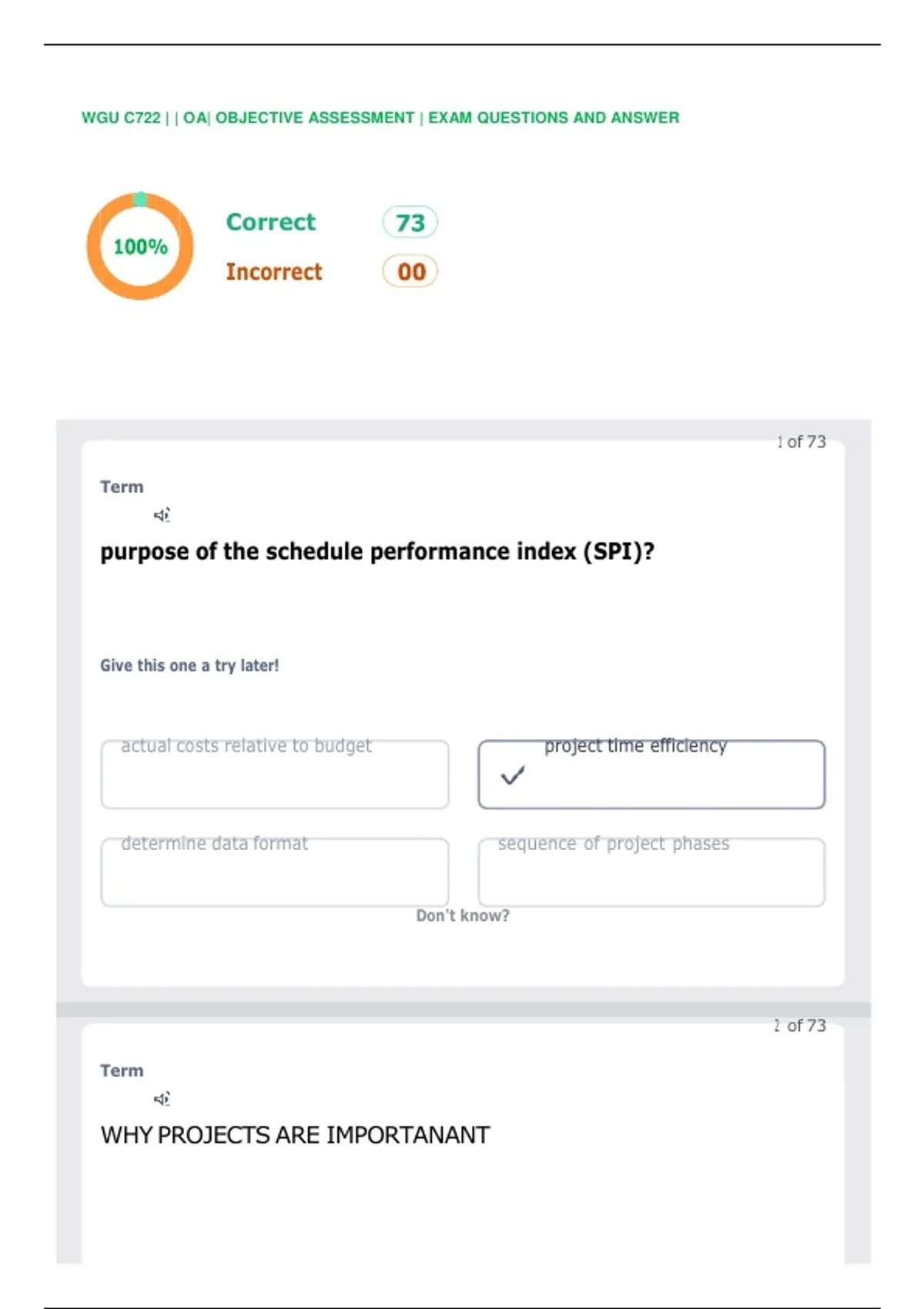
Task: Click the checkmark icon in the selected answer
Action: 513,775
